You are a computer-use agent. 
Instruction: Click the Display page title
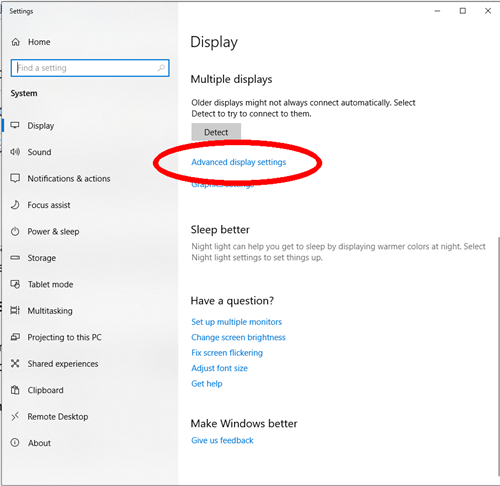click(214, 42)
